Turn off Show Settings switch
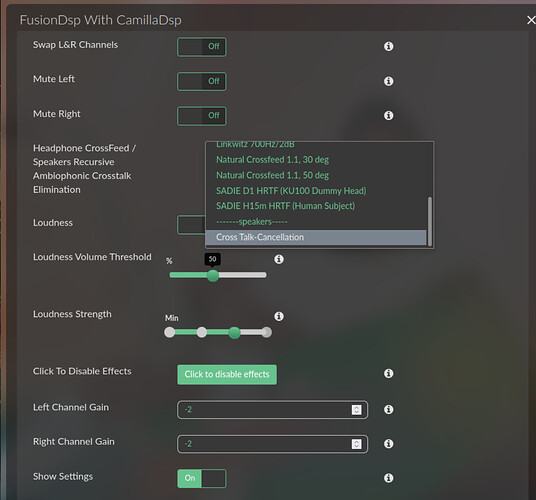Viewport: 536px width, 500px height. pyautogui.click(x=202, y=478)
